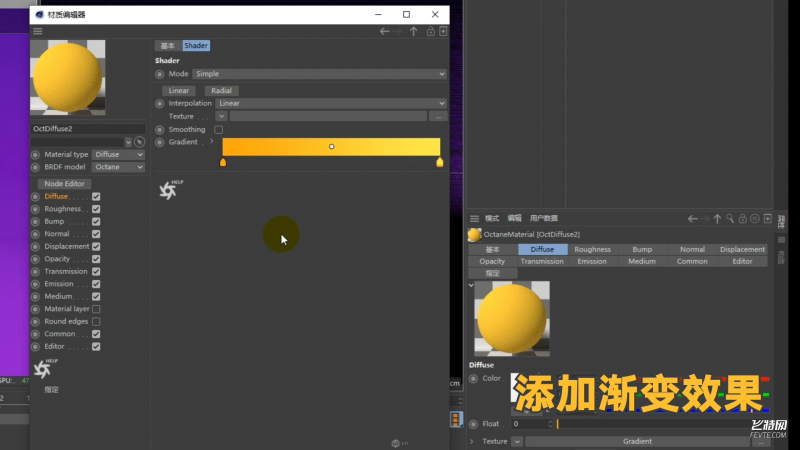Click the back arrow in Attribute Manager
The image size is (800, 450).
tap(692, 218)
